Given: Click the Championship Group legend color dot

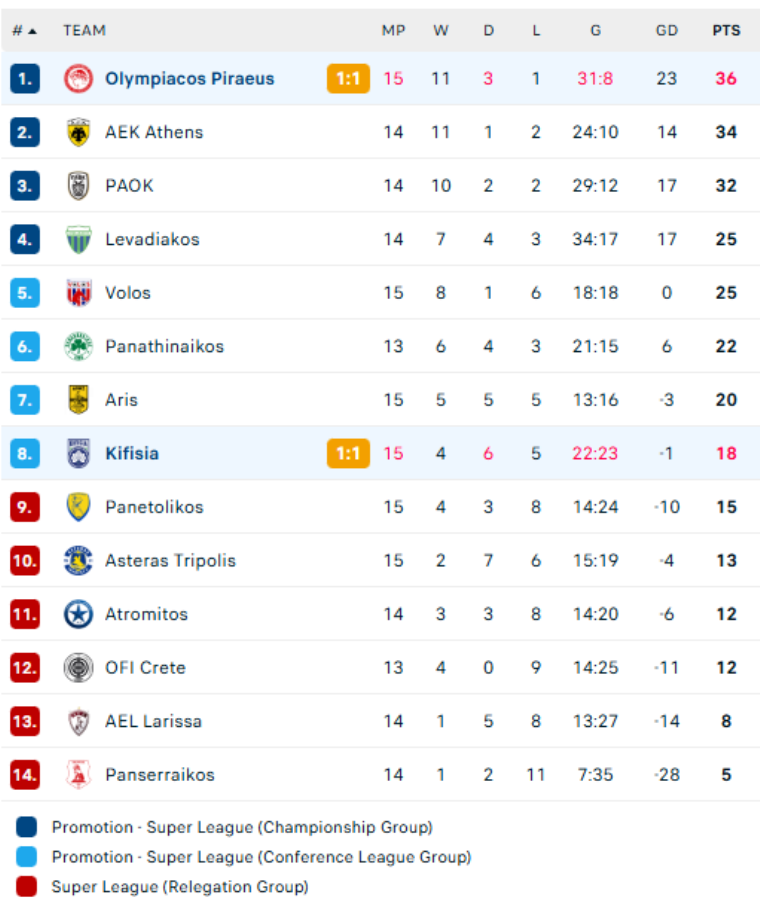Looking at the screenshot, I should (25, 826).
